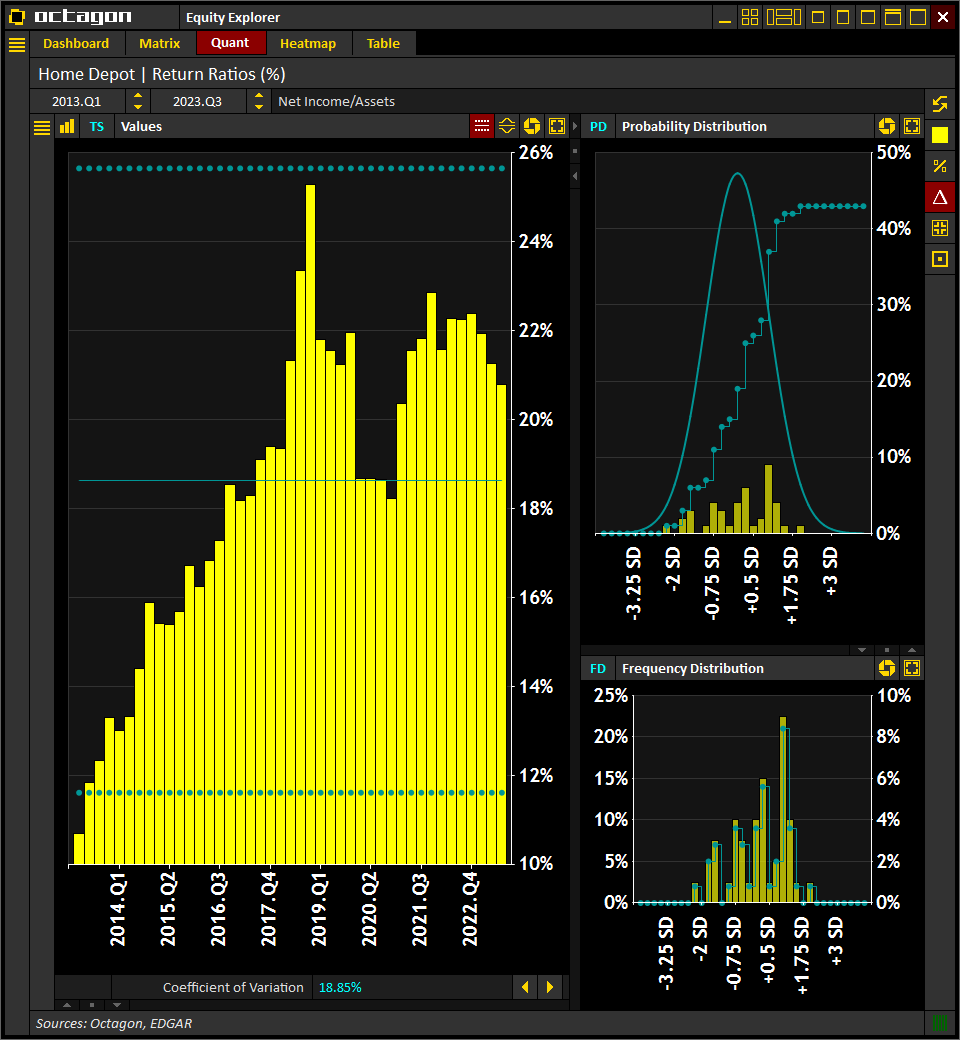
Task: Switch to the Matrix tab
Action: (160, 44)
